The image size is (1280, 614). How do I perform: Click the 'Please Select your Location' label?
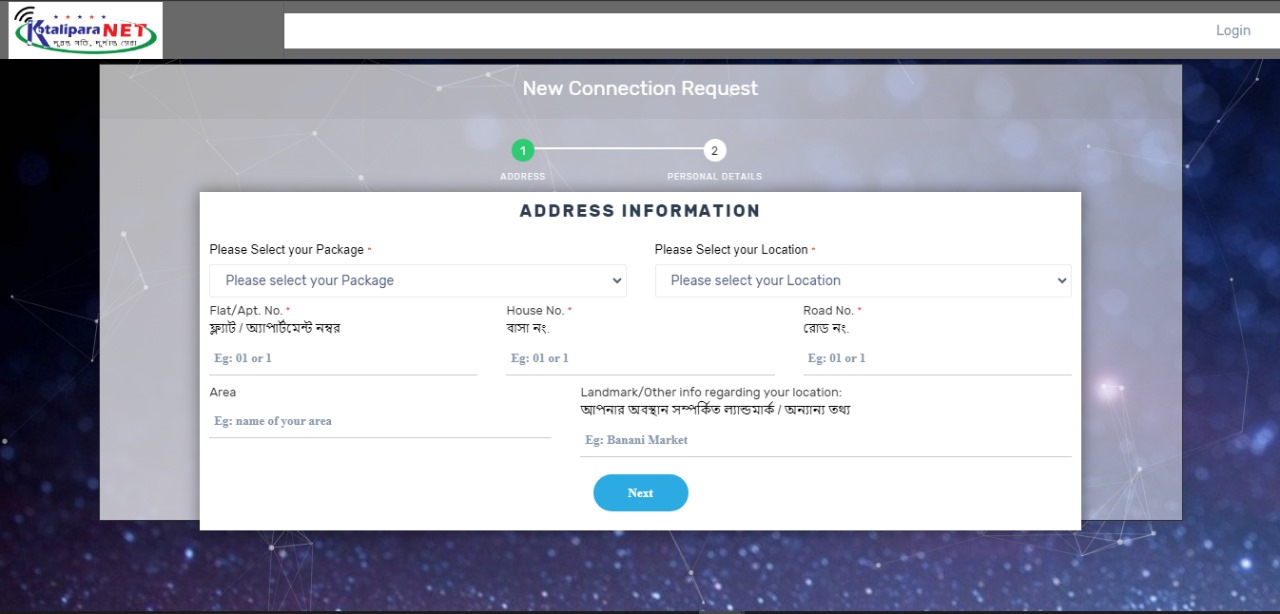pyautogui.click(x=731, y=250)
